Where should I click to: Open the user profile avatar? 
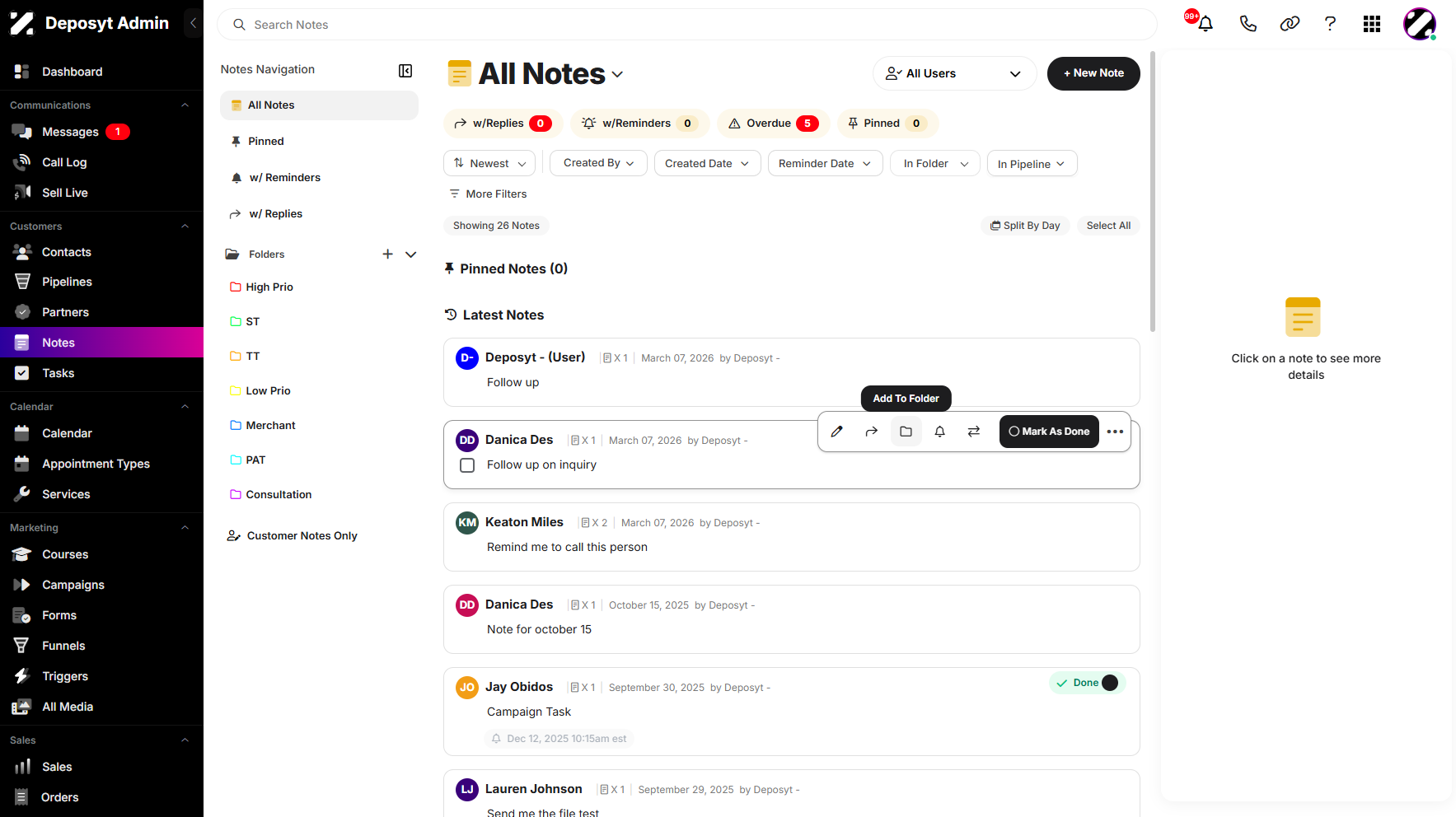(x=1420, y=24)
